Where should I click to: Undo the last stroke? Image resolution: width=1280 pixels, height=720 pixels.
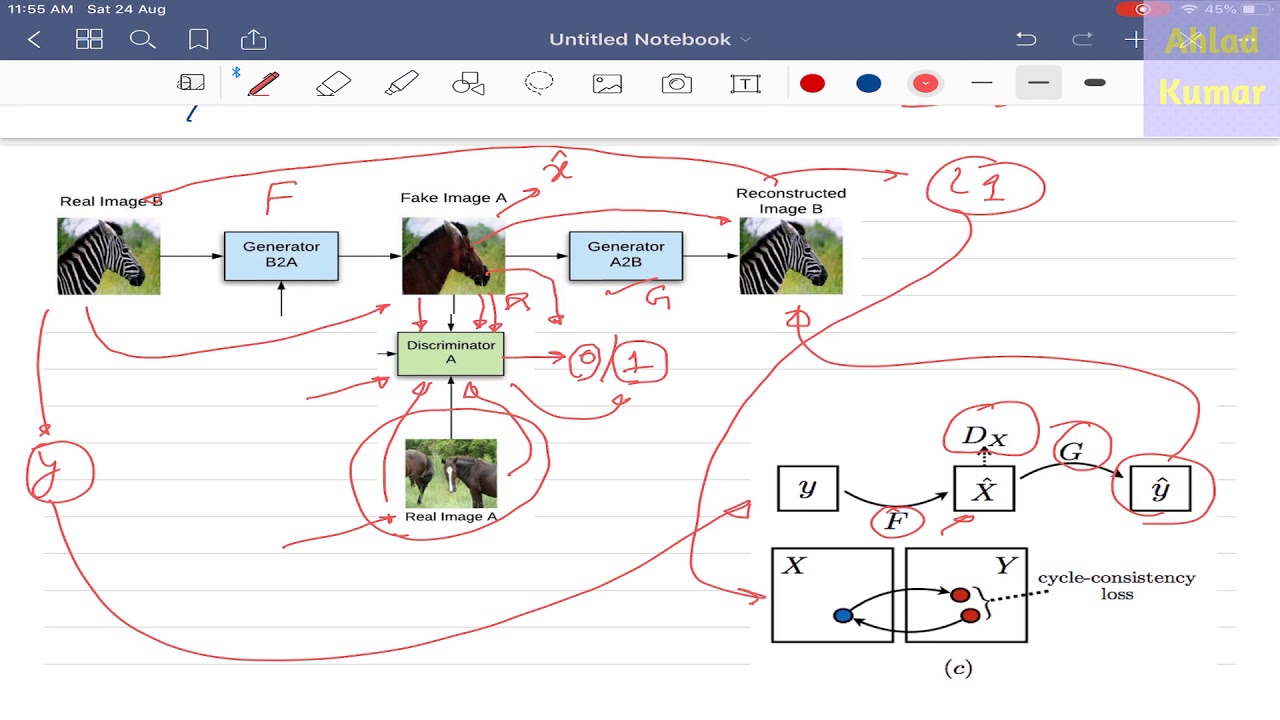pyautogui.click(x=1026, y=40)
